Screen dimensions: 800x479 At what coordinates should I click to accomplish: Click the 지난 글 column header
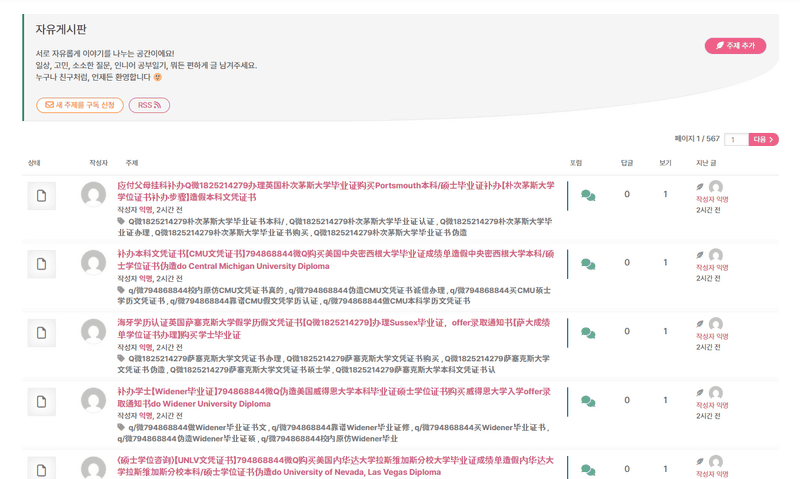click(x=706, y=163)
